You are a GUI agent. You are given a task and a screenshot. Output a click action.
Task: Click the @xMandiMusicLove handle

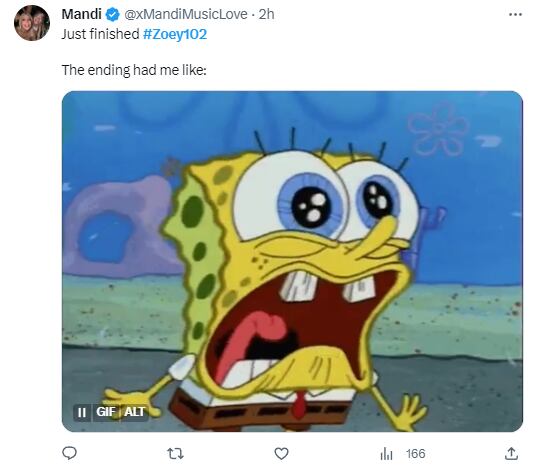pos(186,14)
